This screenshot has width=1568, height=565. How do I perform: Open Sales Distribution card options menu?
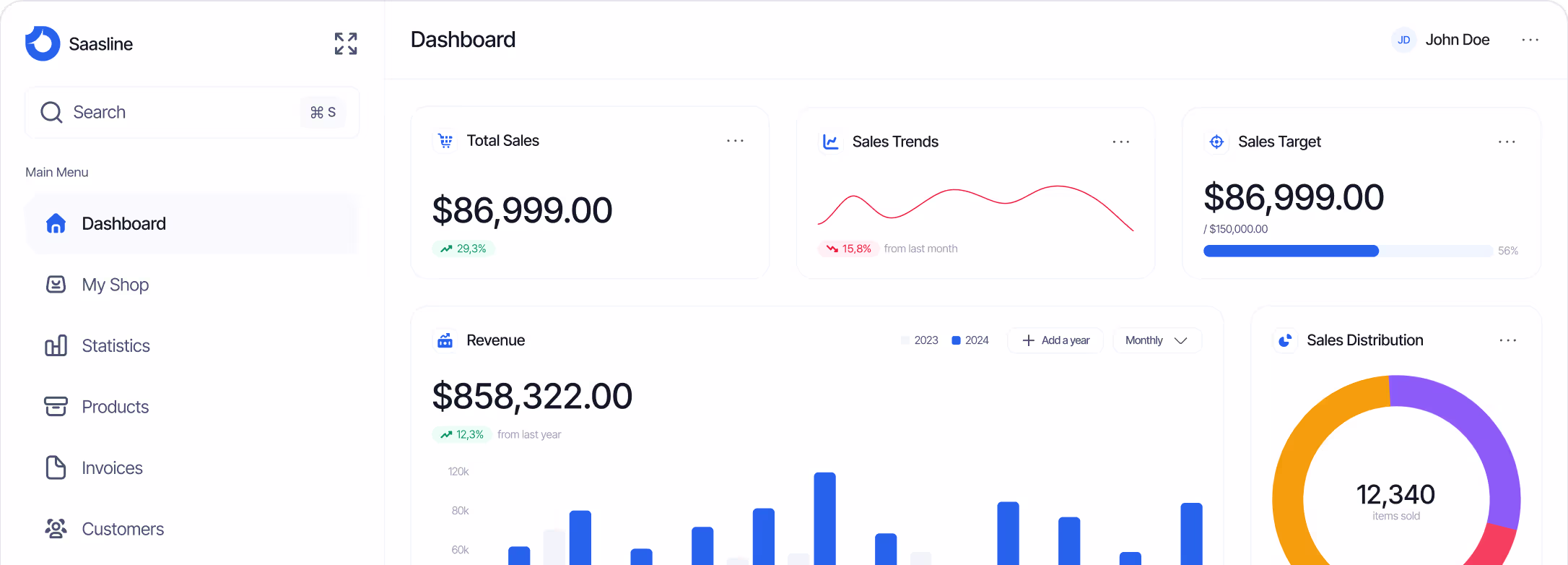(1507, 340)
